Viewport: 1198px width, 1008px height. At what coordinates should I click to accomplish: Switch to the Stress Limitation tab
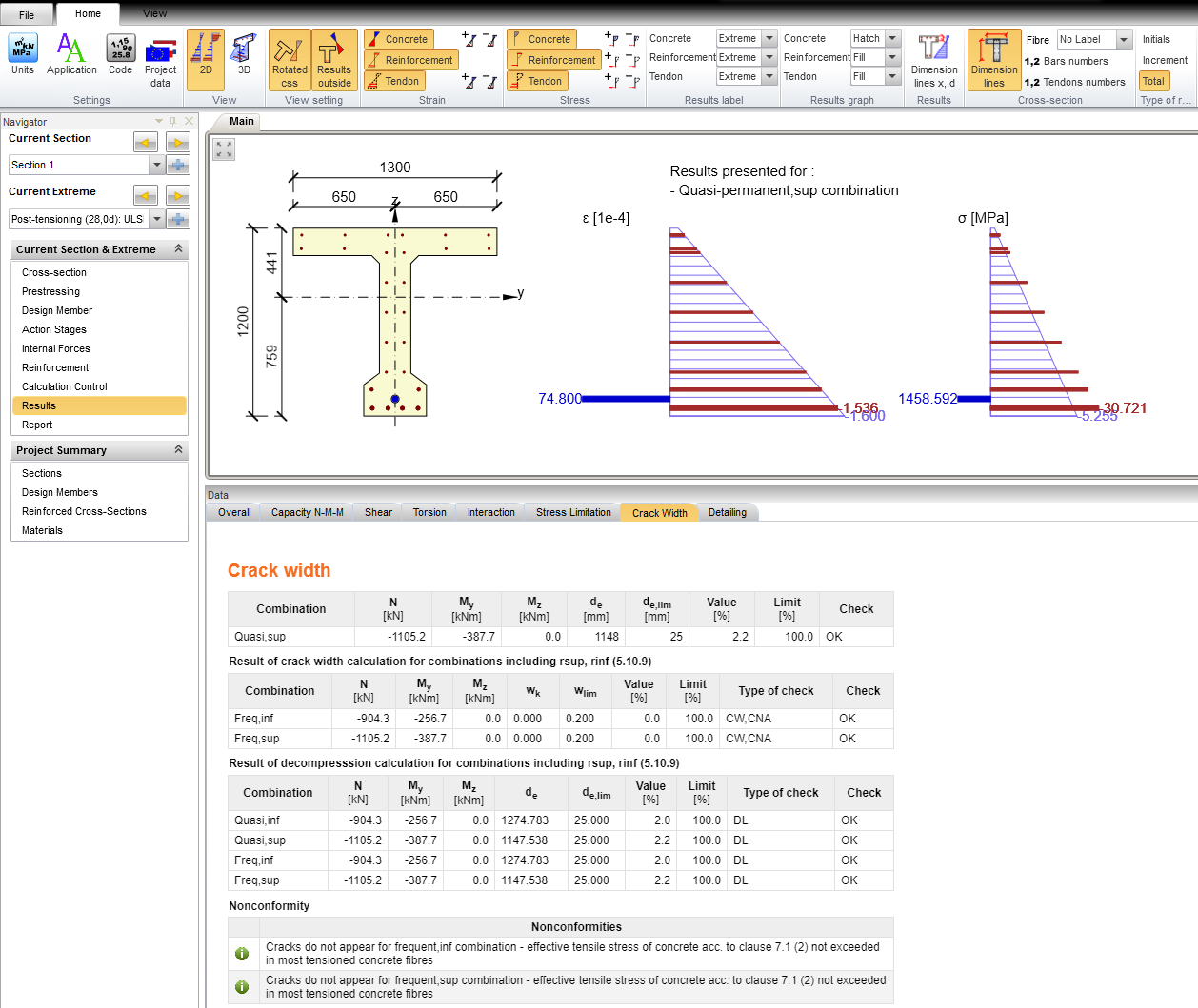573,512
